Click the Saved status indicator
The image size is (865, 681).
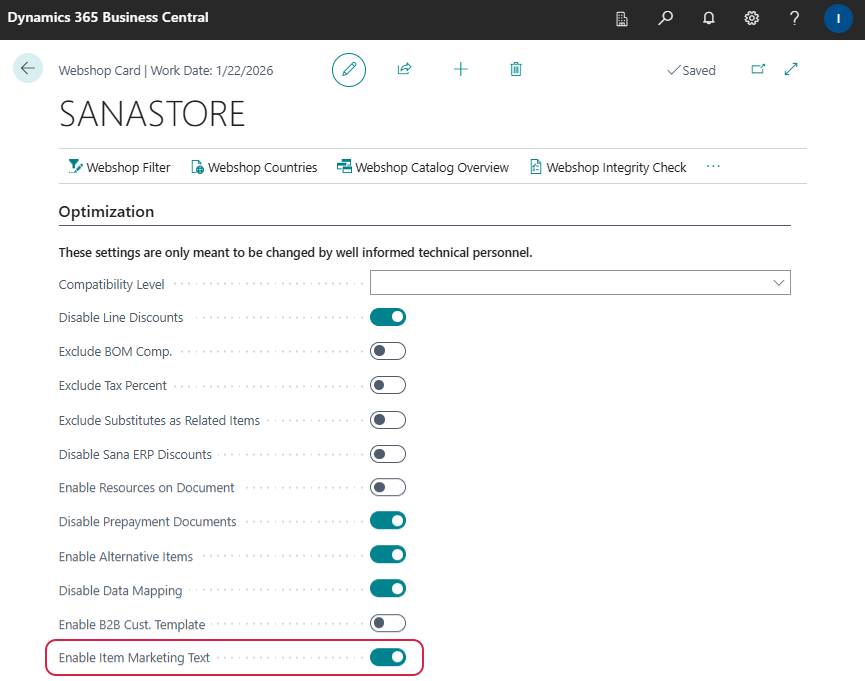691,71
